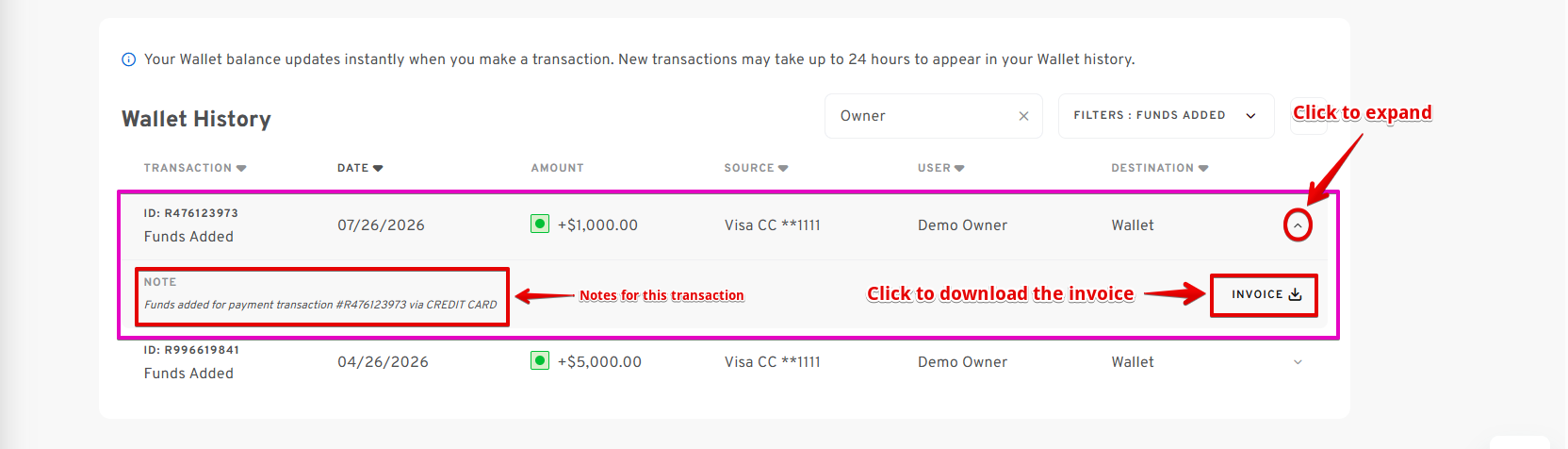The image size is (1568, 449).
Task: Click the transaction note text about CREDIT CARD
Action: pos(320,305)
